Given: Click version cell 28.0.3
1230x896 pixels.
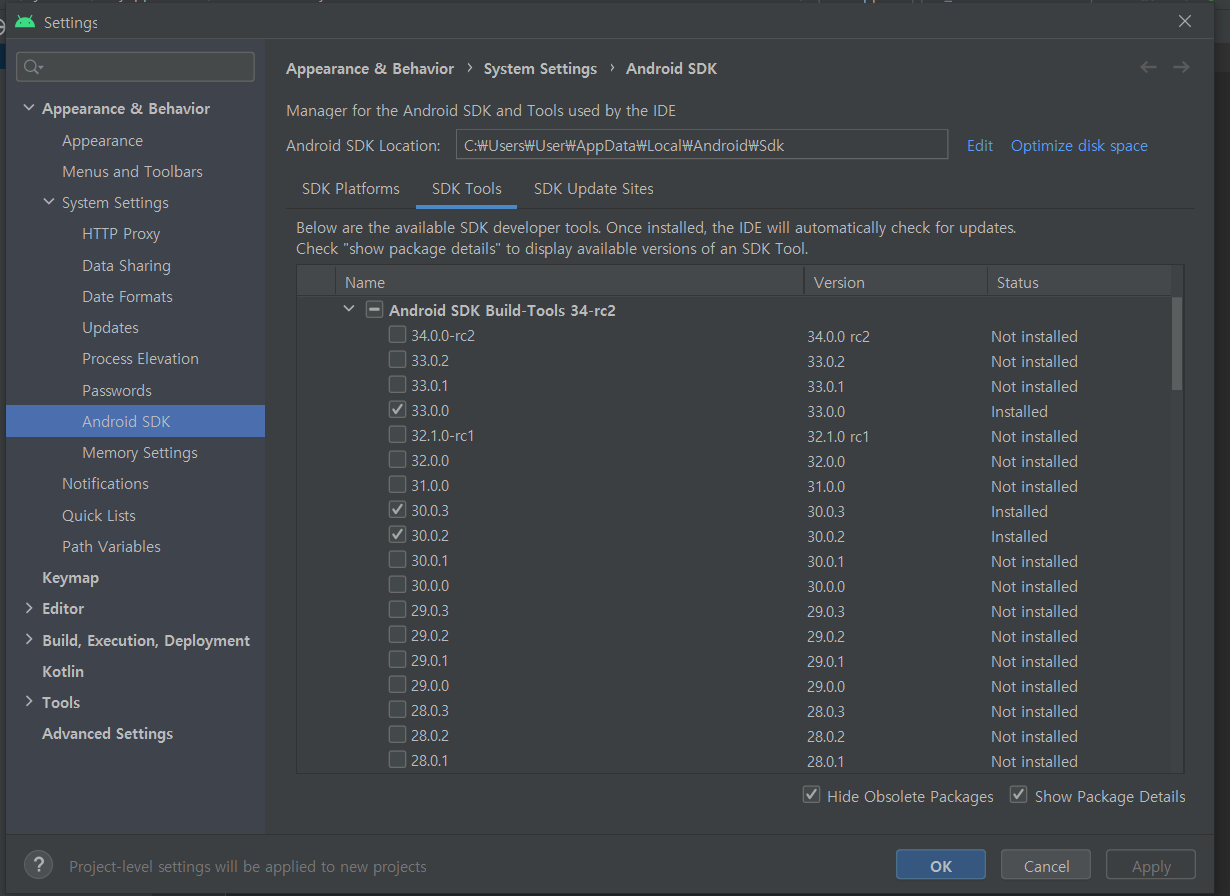Looking at the screenshot, I should [826, 711].
